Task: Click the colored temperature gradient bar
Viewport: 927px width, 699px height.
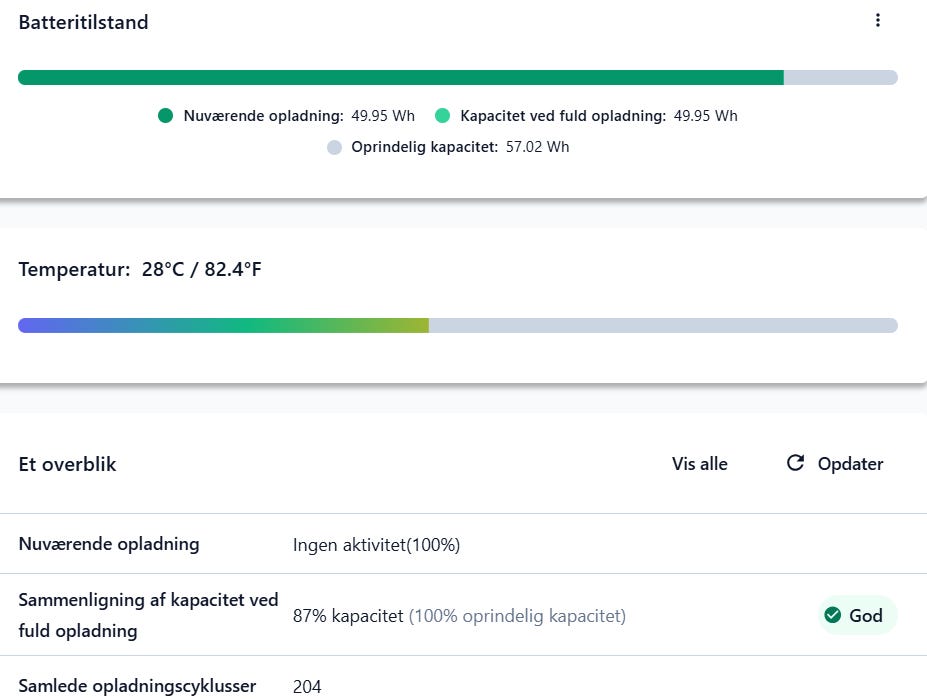Action: coord(223,325)
